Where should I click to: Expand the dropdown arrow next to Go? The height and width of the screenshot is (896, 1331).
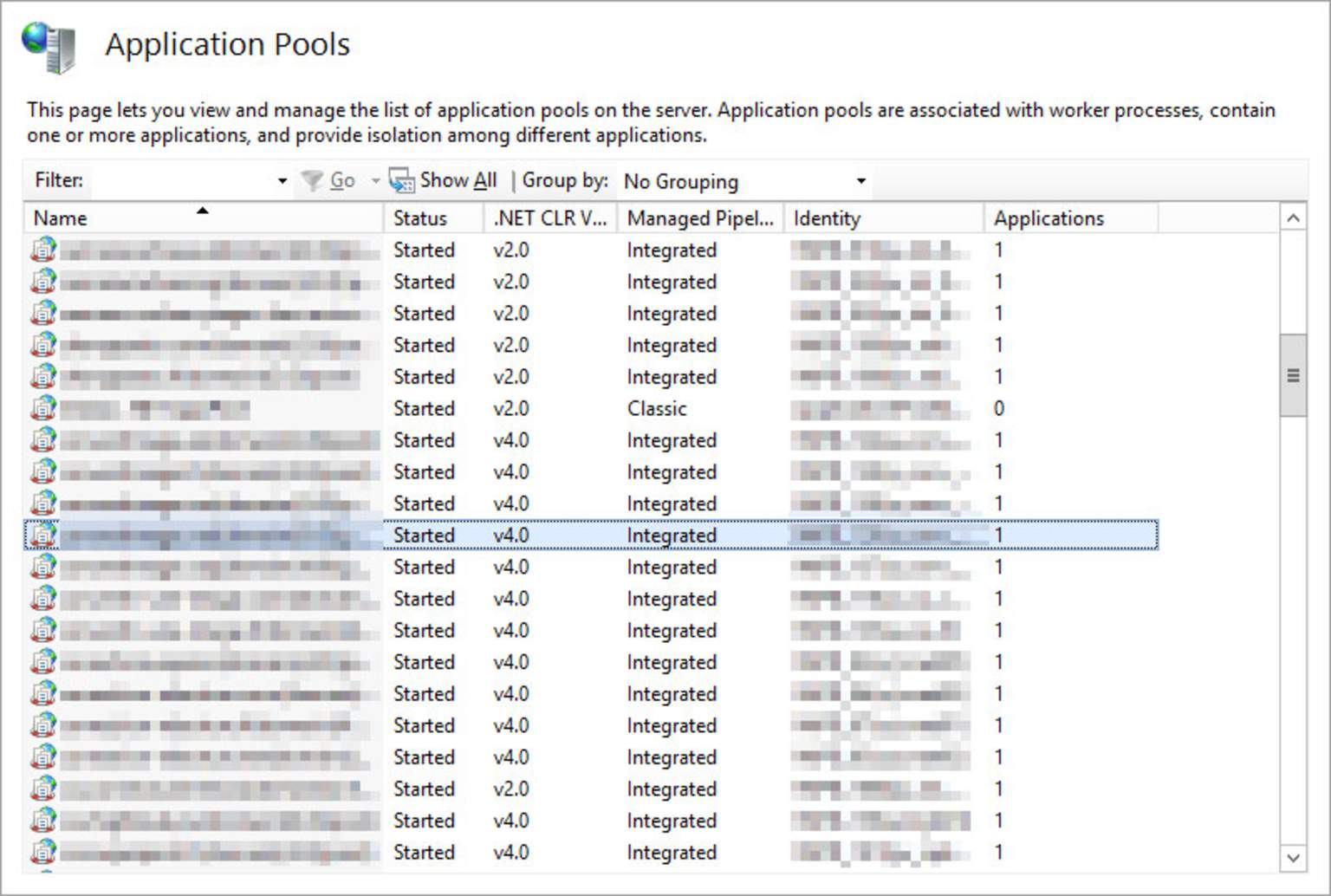(x=375, y=181)
